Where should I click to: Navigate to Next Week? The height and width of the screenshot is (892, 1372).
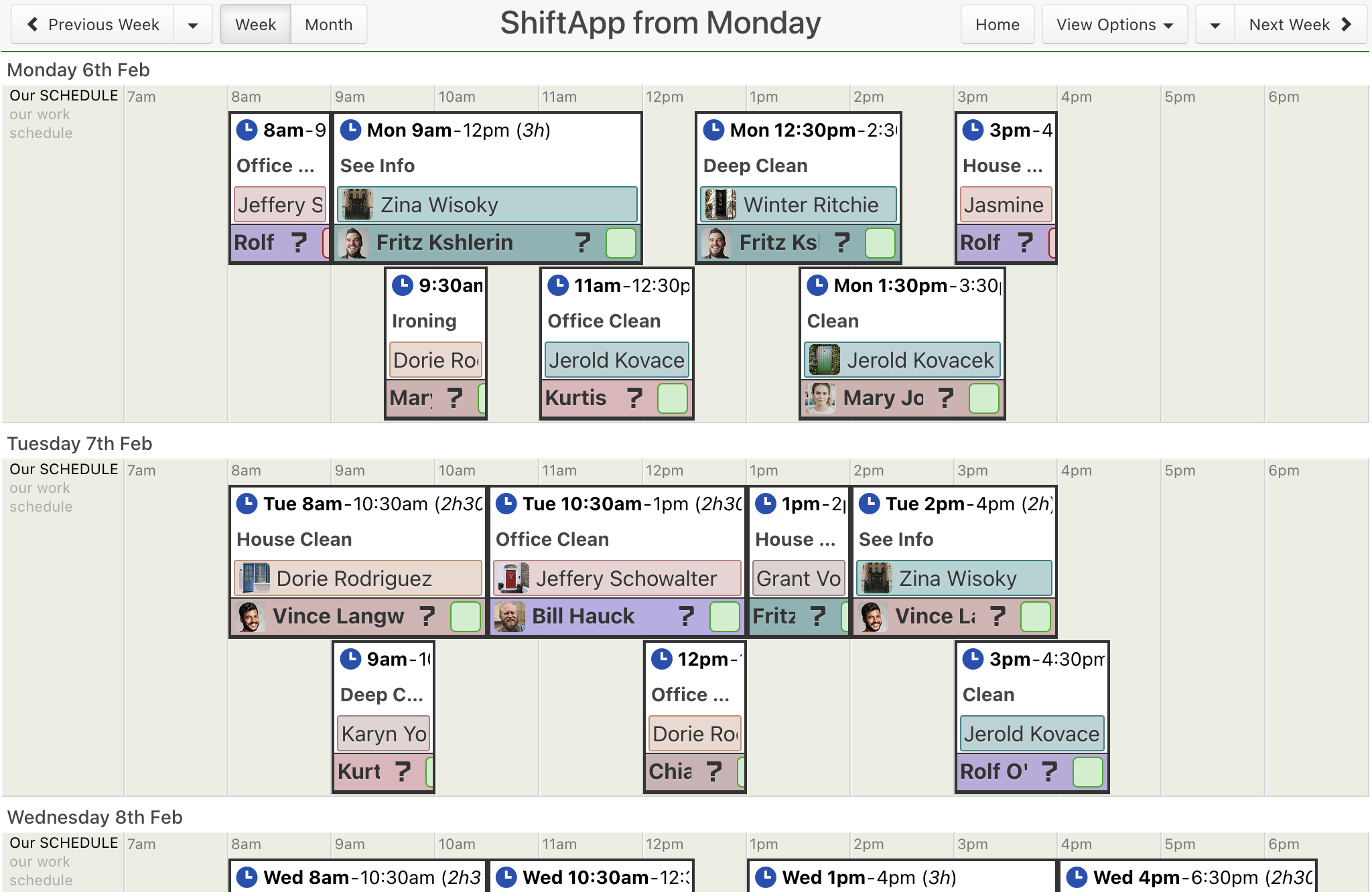pyautogui.click(x=1300, y=25)
